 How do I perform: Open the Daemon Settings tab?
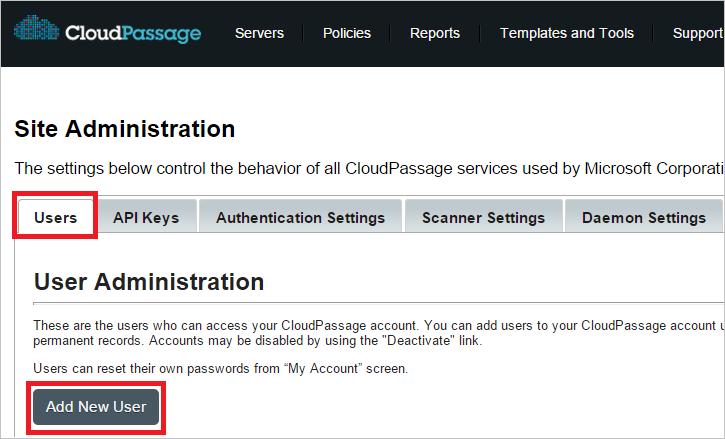(x=644, y=217)
